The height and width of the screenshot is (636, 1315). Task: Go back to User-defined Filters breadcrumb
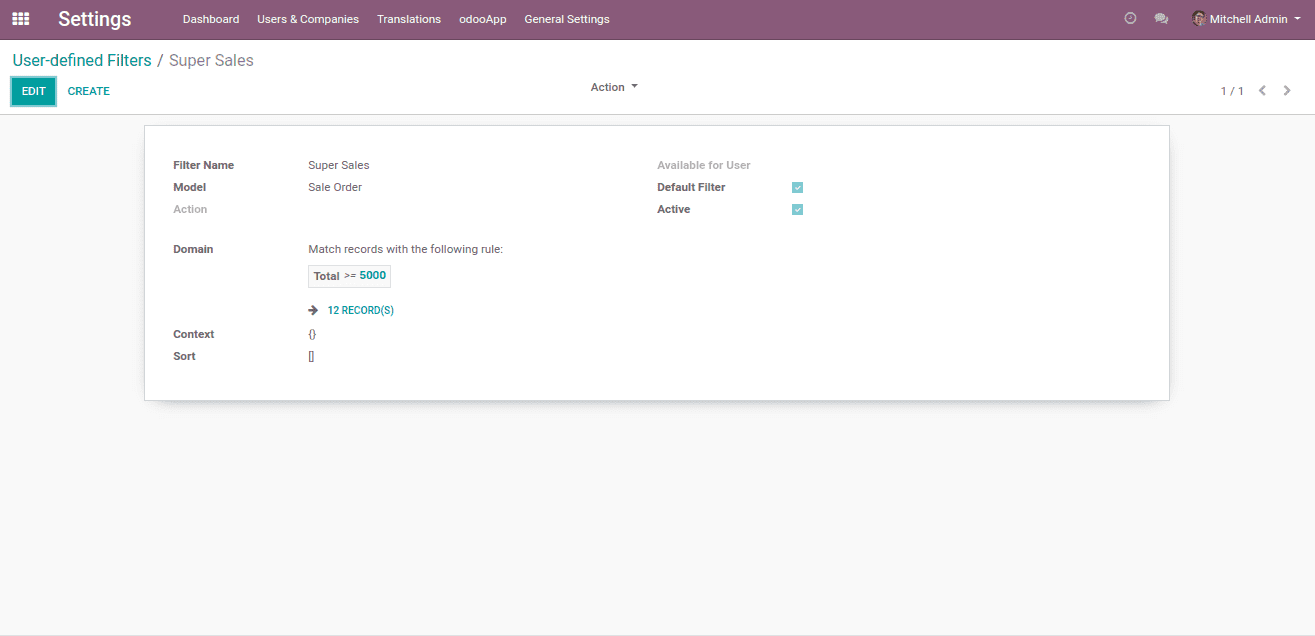tap(82, 60)
